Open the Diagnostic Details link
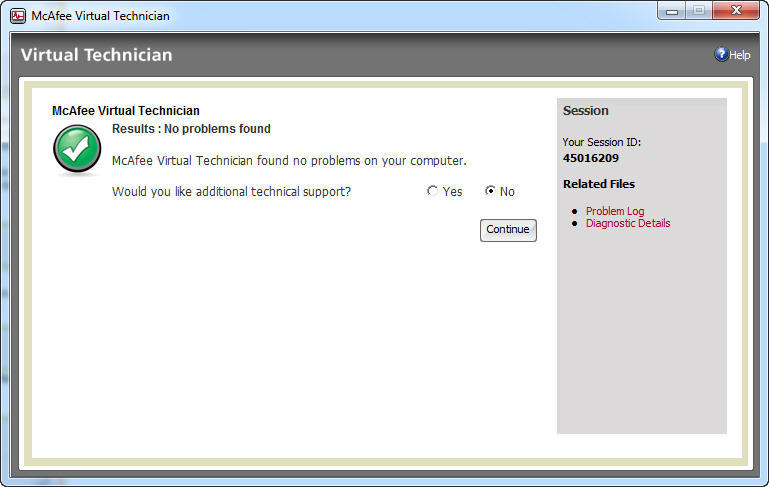Viewport: 769px width, 487px height. point(628,223)
